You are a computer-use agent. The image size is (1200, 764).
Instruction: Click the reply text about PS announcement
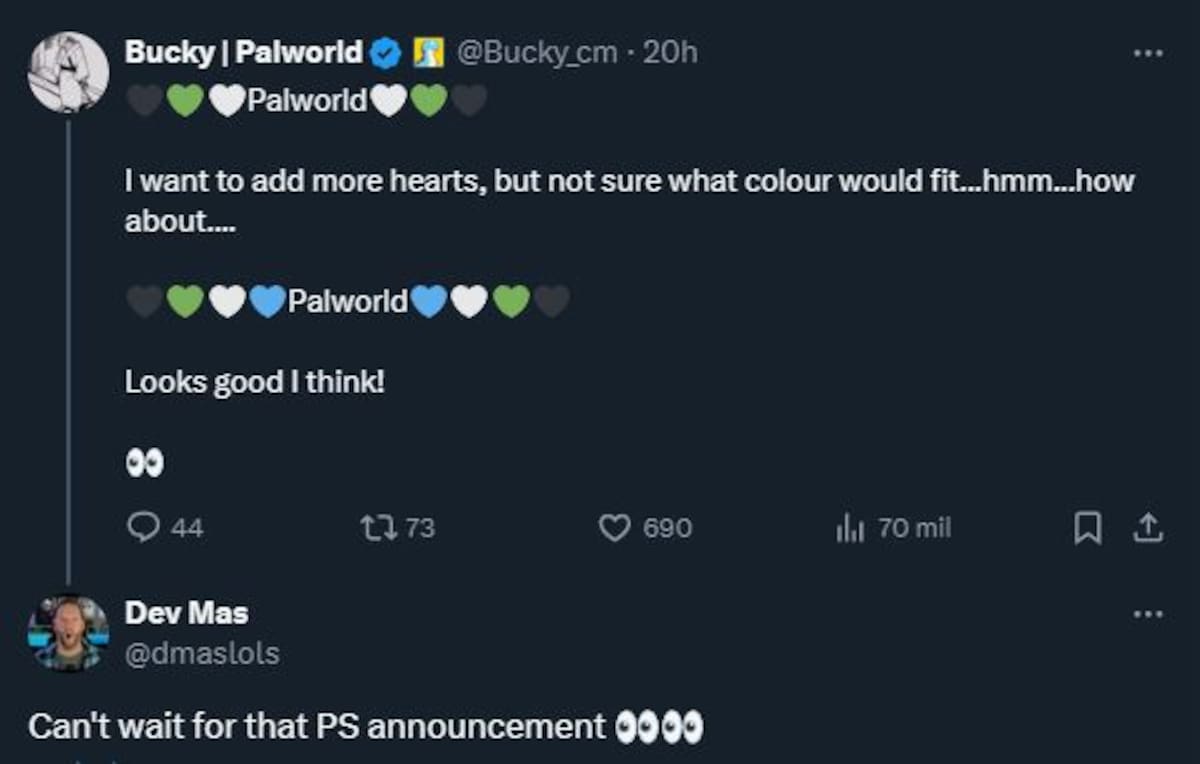(366, 726)
